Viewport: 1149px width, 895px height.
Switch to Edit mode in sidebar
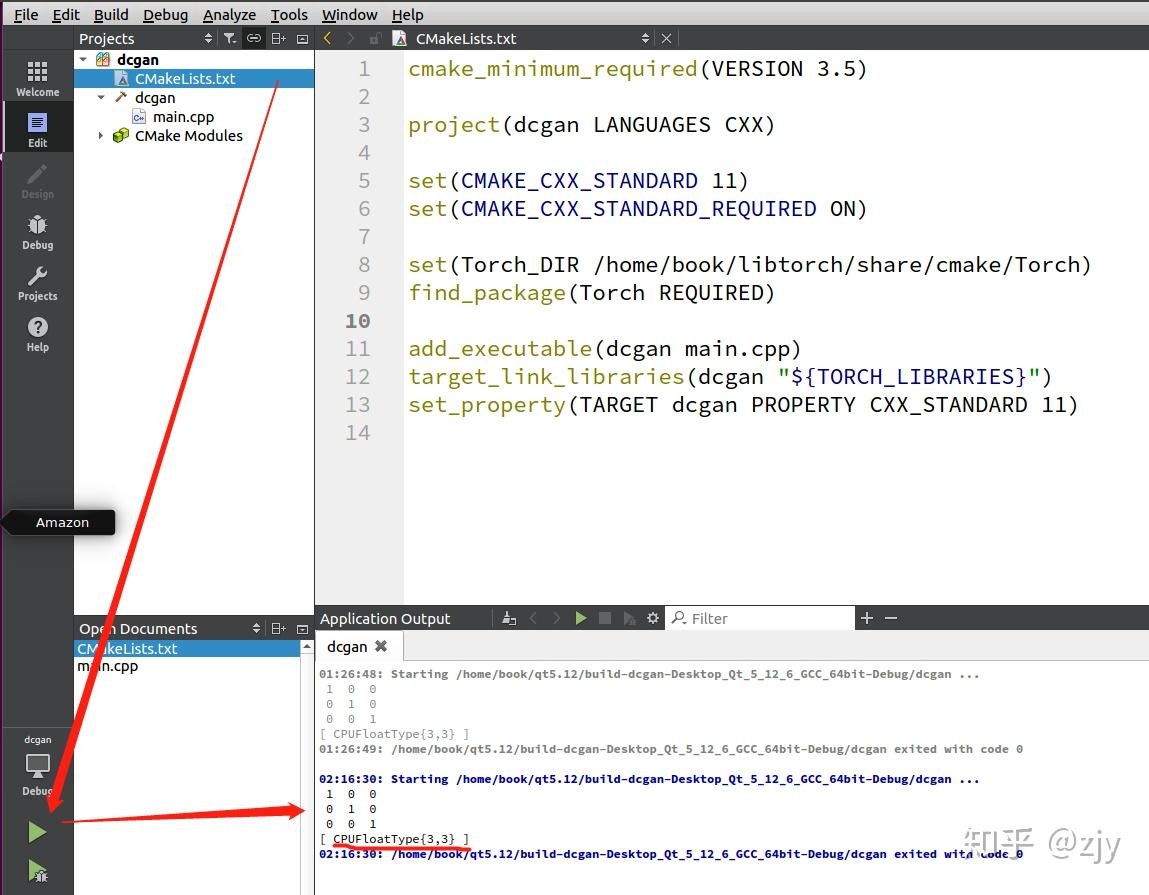pyautogui.click(x=37, y=130)
